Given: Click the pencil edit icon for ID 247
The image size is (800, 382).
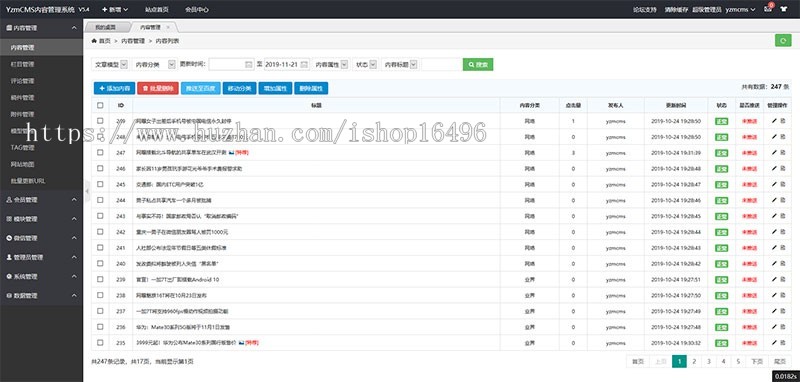Looking at the screenshot, I should (774, 152).
